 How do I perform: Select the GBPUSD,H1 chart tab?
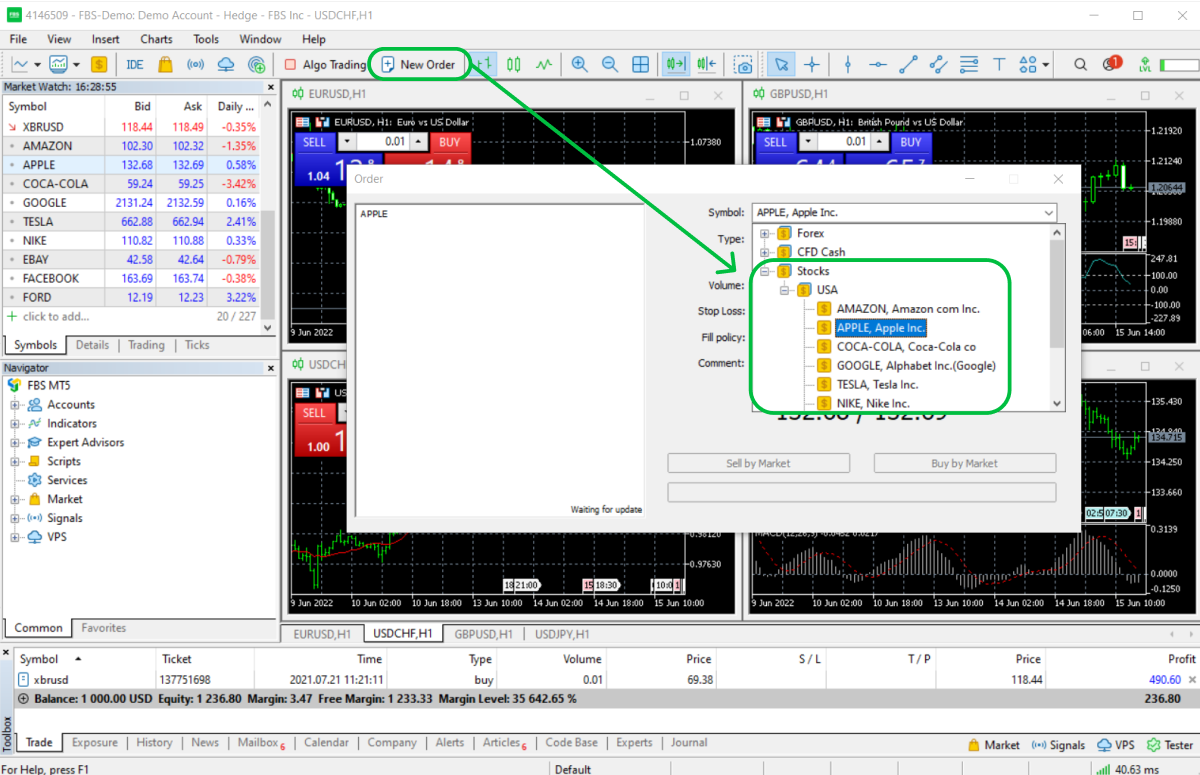486,634
